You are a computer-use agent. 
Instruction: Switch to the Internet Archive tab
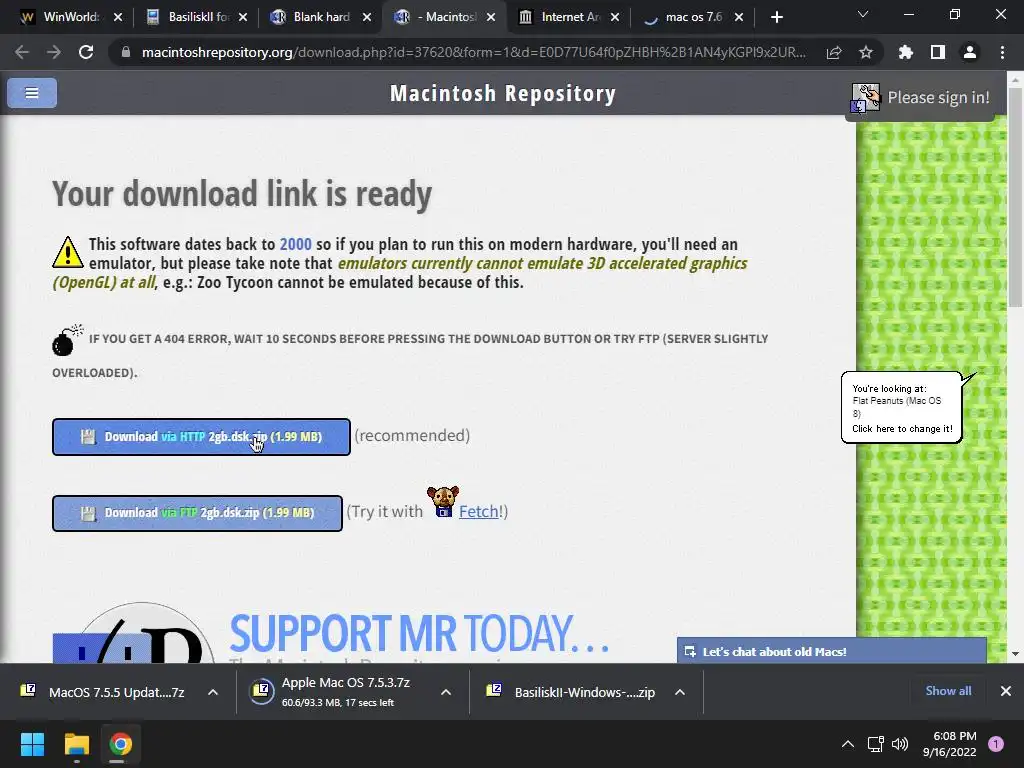[566, 17]
